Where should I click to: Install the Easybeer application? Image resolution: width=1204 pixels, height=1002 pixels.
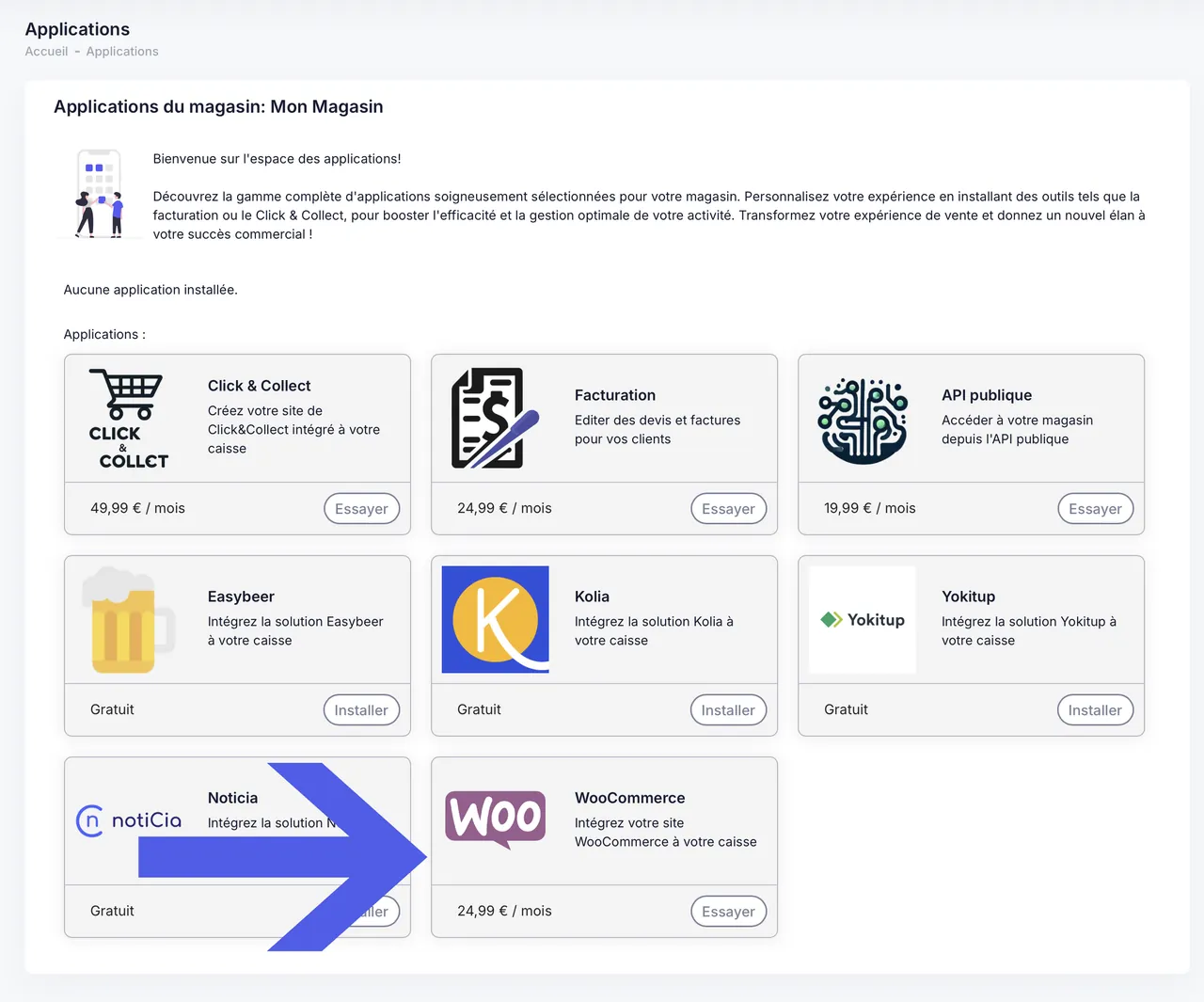point(362,710)
